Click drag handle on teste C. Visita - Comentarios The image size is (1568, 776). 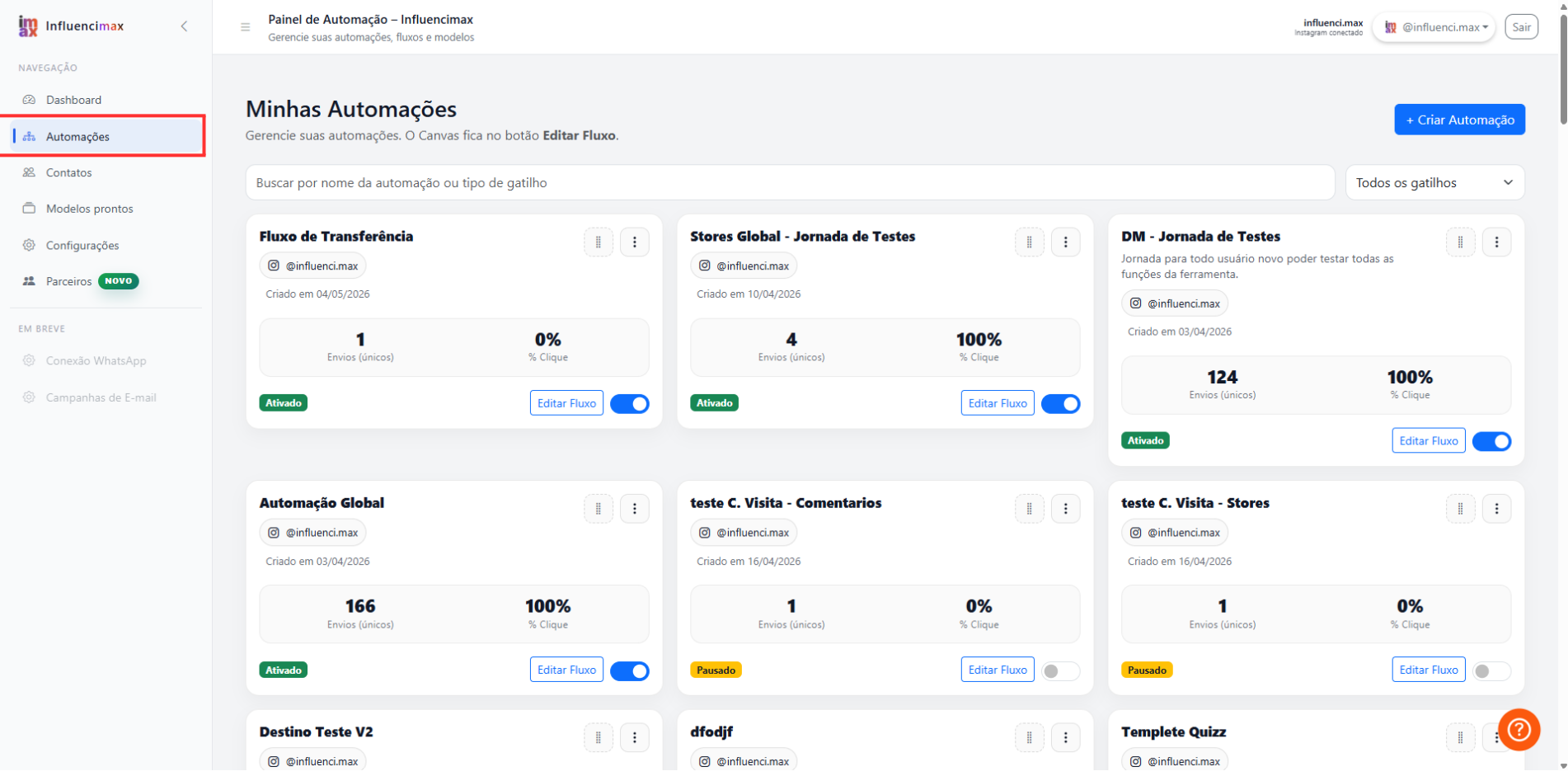[x=1030, y=509]
